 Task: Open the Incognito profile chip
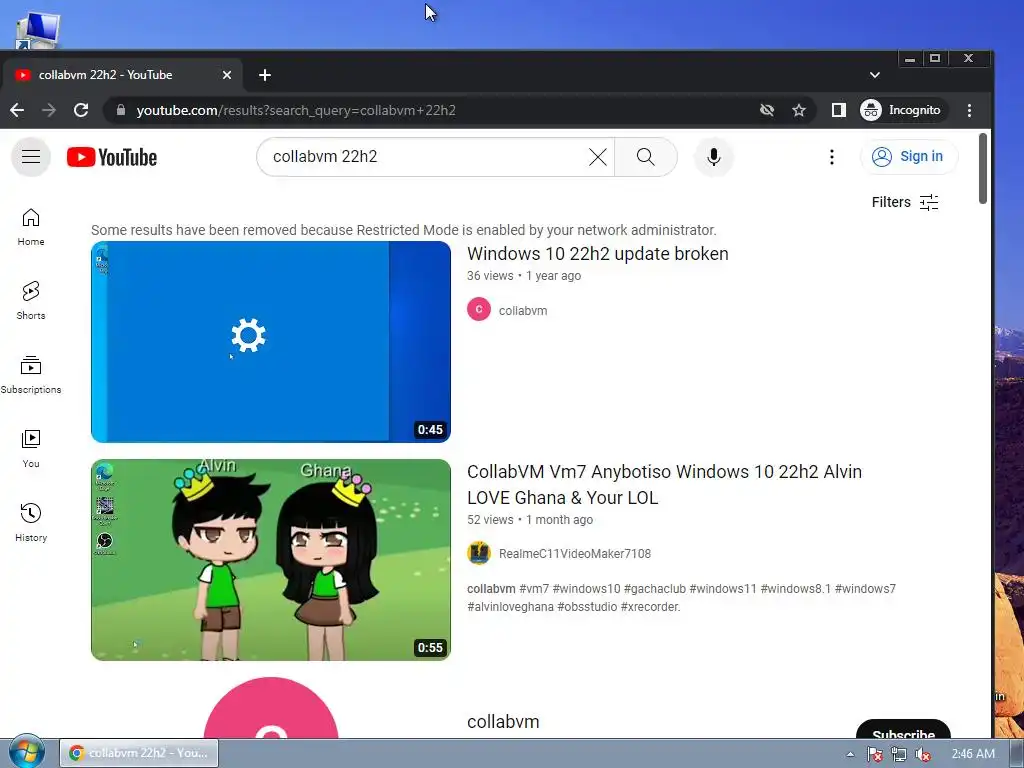[903, 110]
